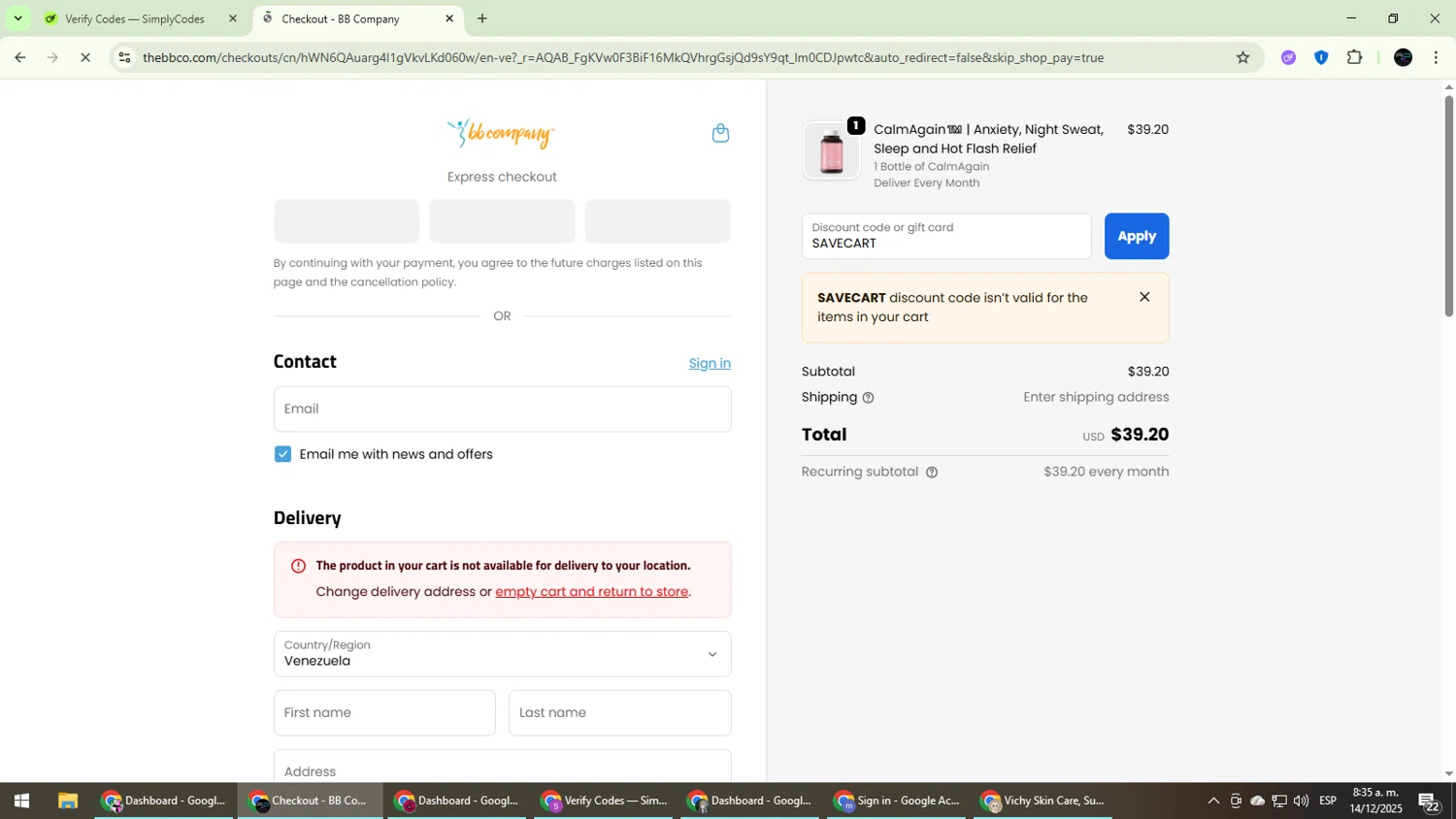Open the Country/Region dropdown
1456x819 pixels.
502,654
